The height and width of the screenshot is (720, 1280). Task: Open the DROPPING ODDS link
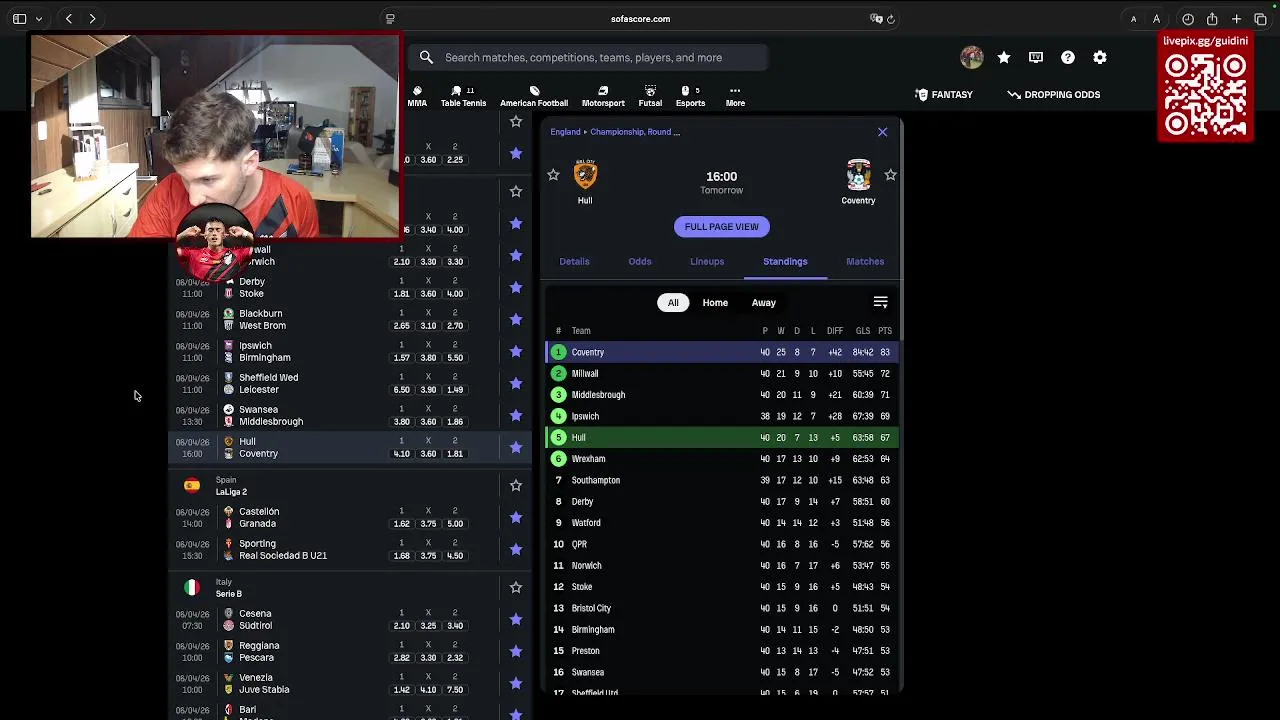[1053, 94]
